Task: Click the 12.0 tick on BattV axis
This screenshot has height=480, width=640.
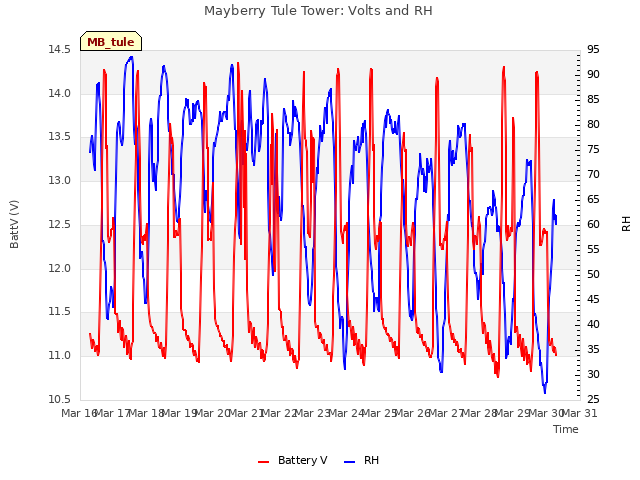Action: coord(59,268)
